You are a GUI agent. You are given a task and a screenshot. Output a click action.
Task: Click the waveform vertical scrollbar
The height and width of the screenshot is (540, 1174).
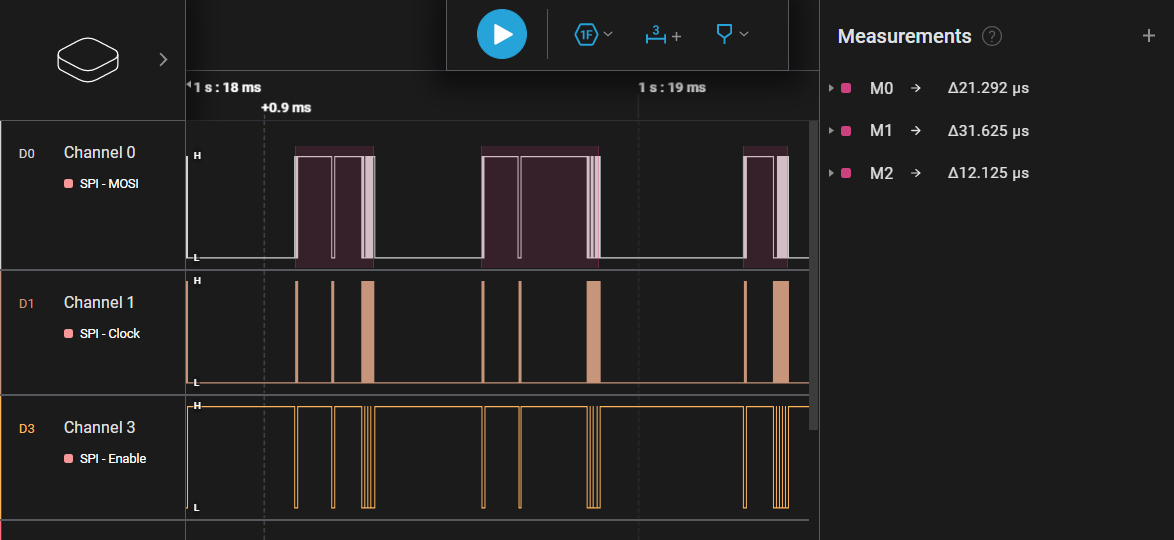click(814, 276)
